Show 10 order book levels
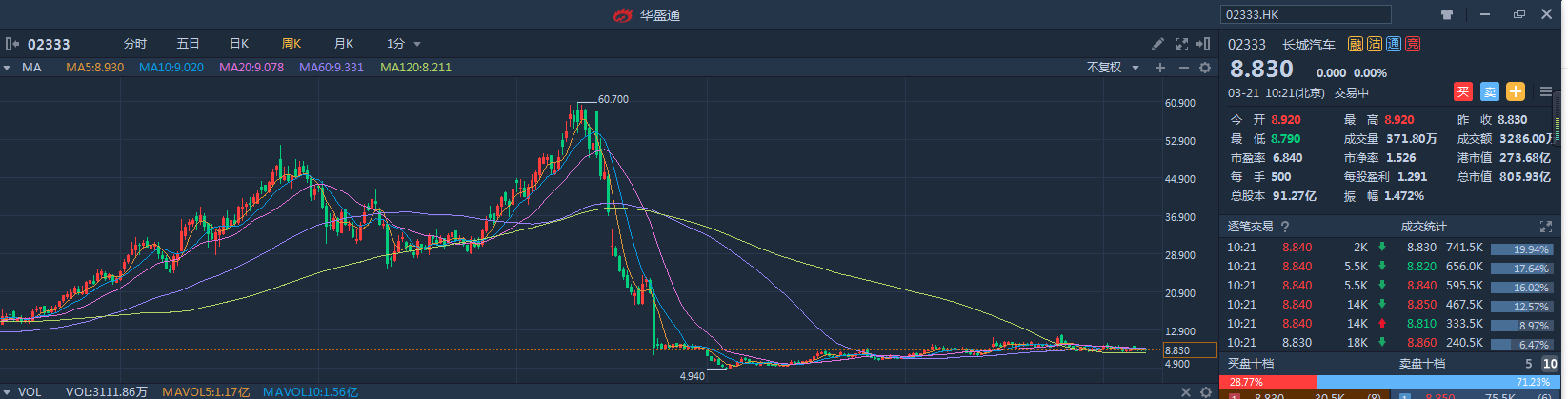Viewport: 1568px width, 399px height. pos(1550,364)
